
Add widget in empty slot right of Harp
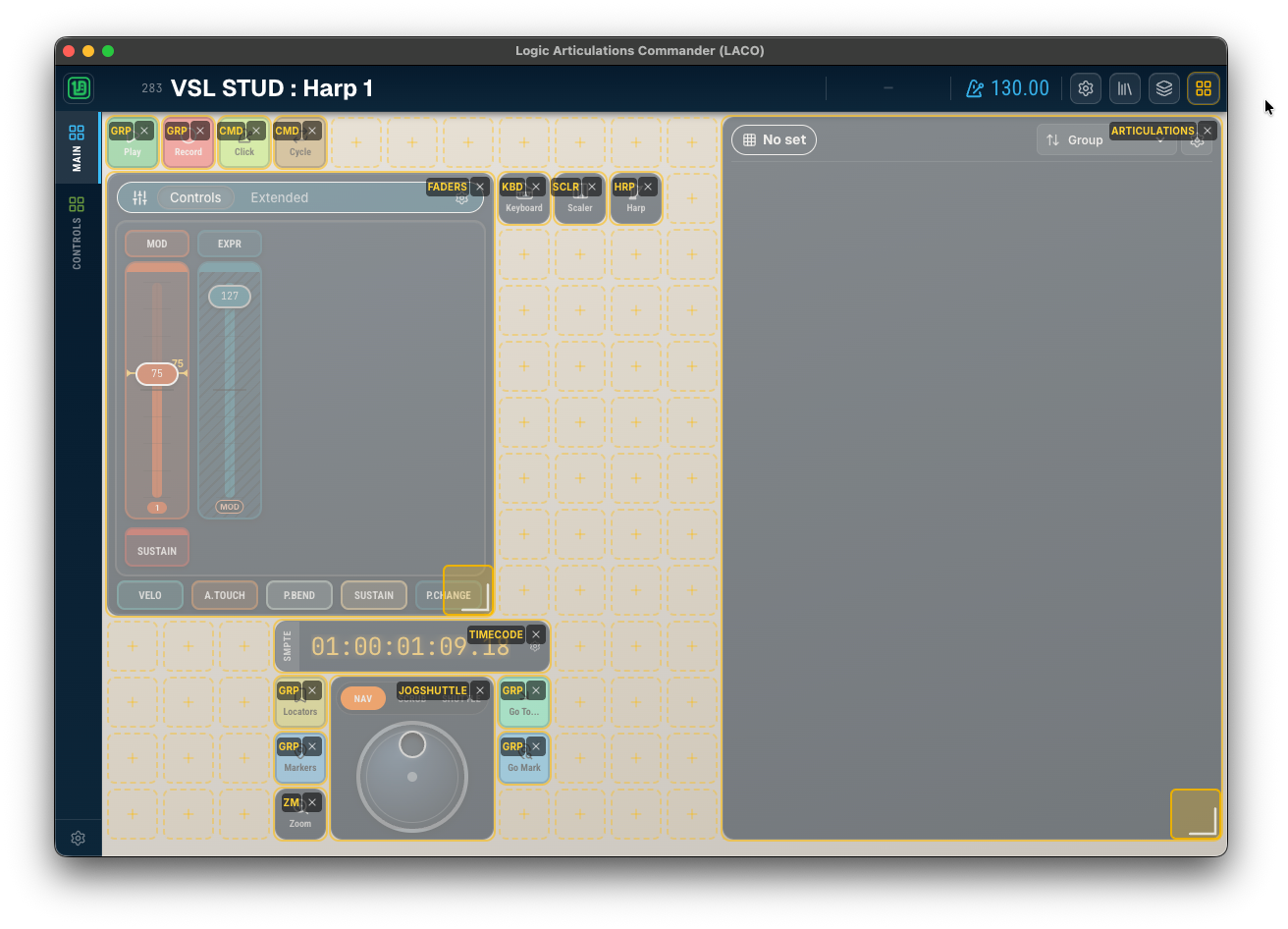[x=692, y=198]
